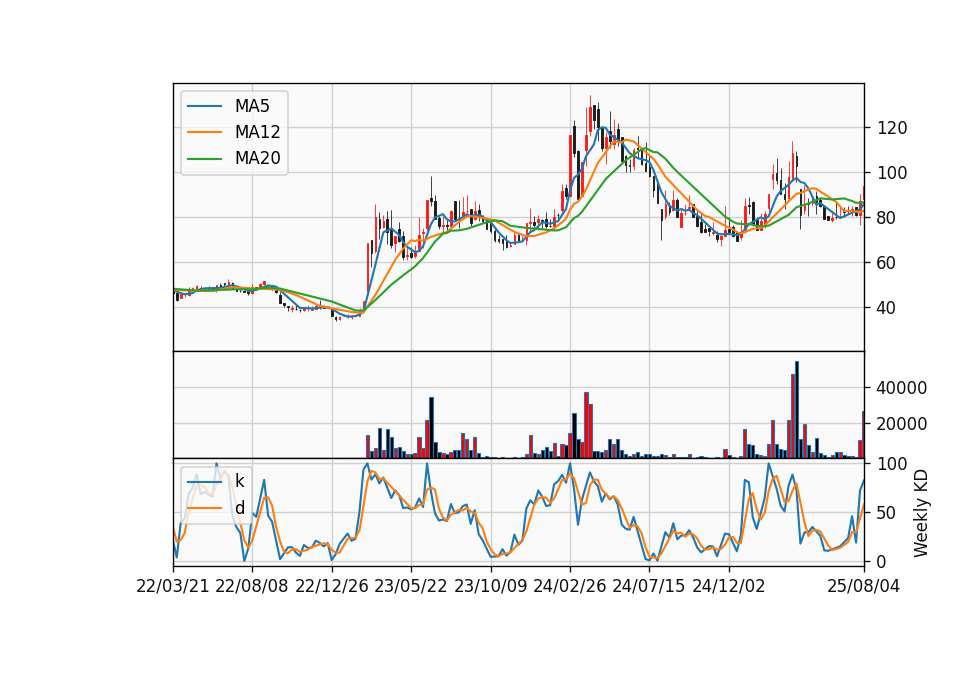Click the MA5 legend label
The width and height of the screenshot is (960, 690).
click(252, 106)
